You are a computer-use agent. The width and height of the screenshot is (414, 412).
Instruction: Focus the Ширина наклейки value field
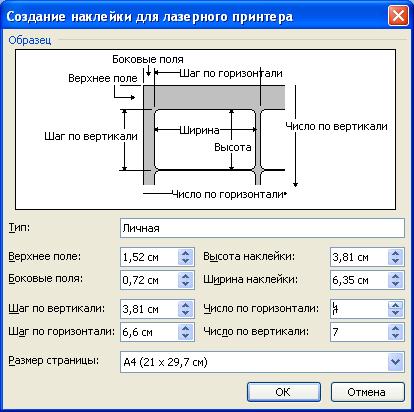coord(359,280)
